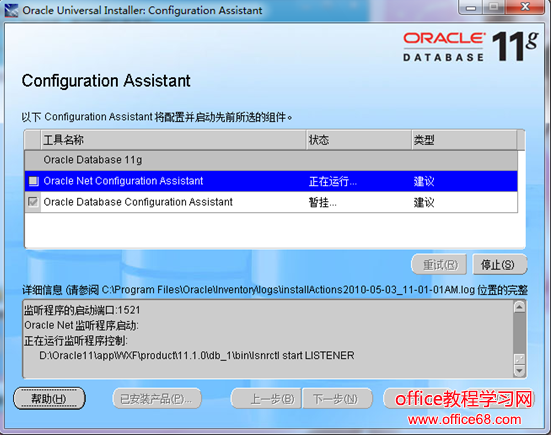
Task: Click the 停止(S) stop button
Action: (x=499, y=264)
